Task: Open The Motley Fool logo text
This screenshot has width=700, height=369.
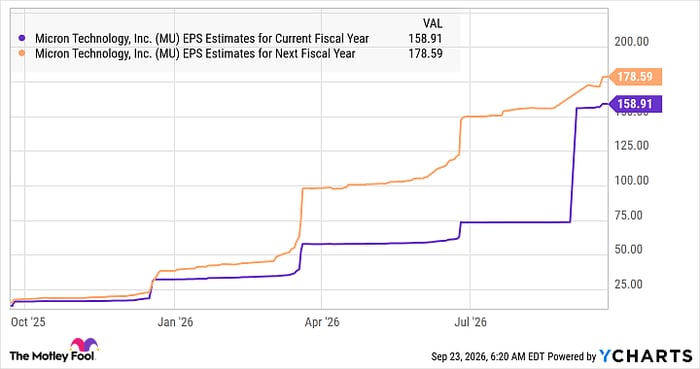Action: pyautogui.click(x=52, y=356)
